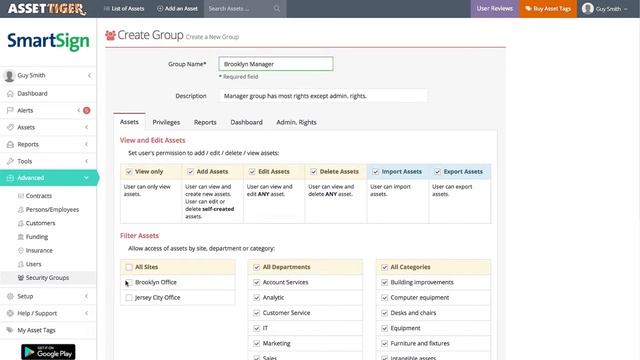Screen dimensions: 640x360
Task: Open the Google Play badge
Action: click(48, 352)
